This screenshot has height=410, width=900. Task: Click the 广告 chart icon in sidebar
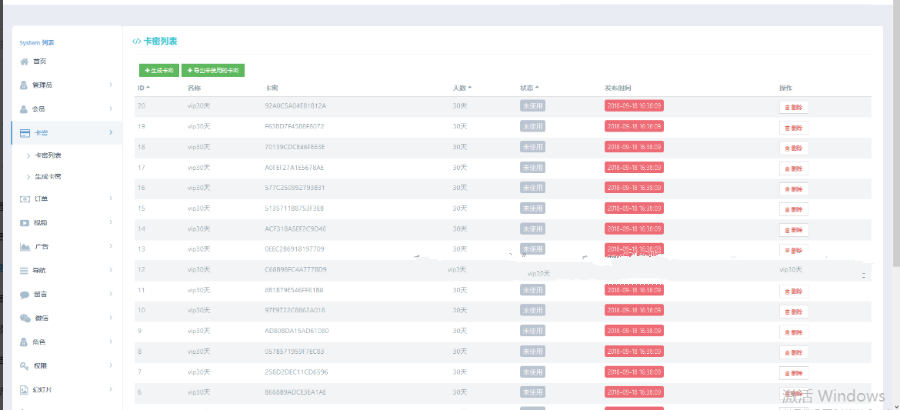click(25, 247)
